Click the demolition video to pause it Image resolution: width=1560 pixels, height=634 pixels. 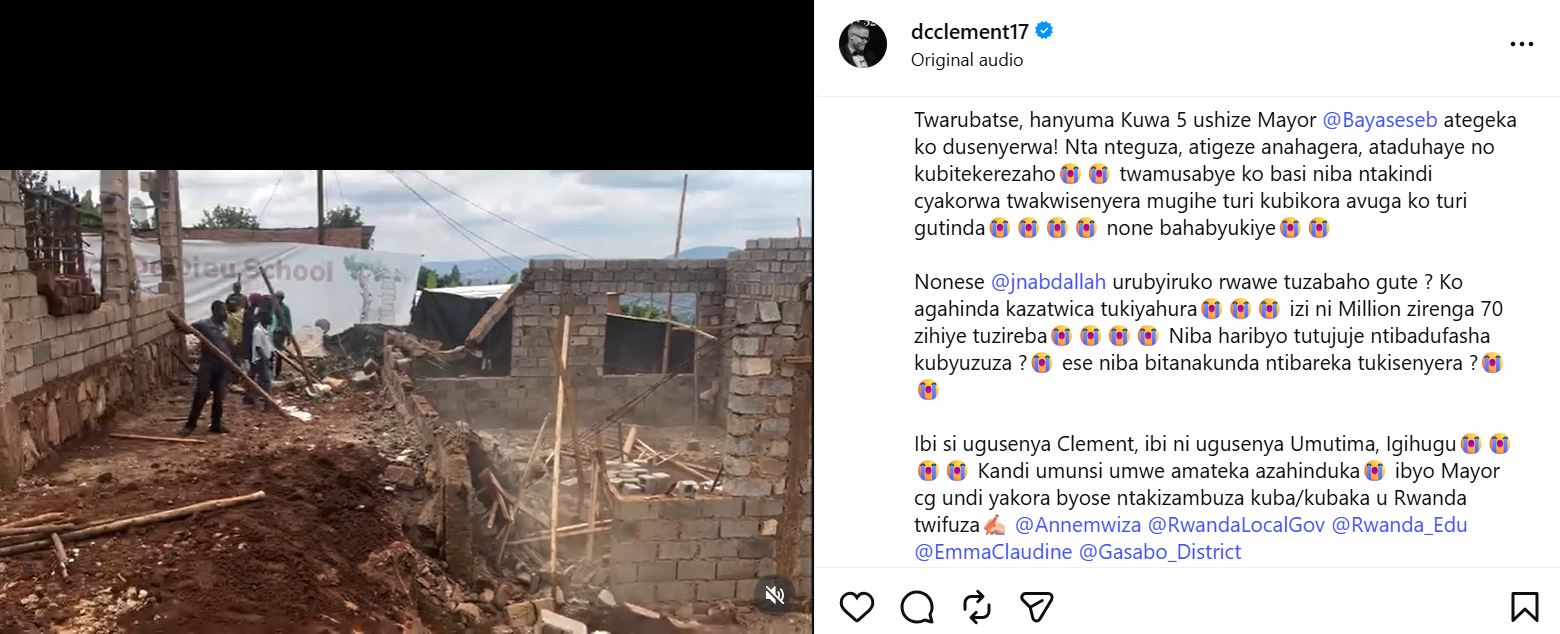[405, 400]
